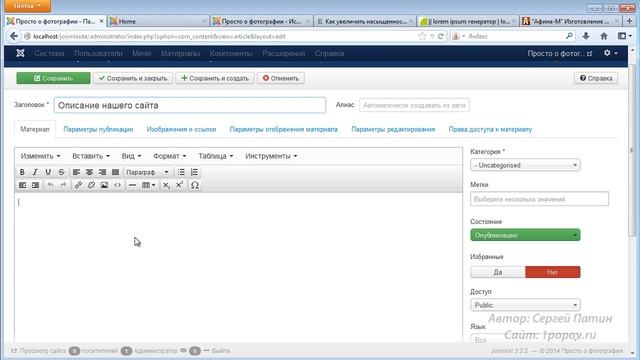
Task: Set Featured to Нет
Action: [x=553, y=272]
